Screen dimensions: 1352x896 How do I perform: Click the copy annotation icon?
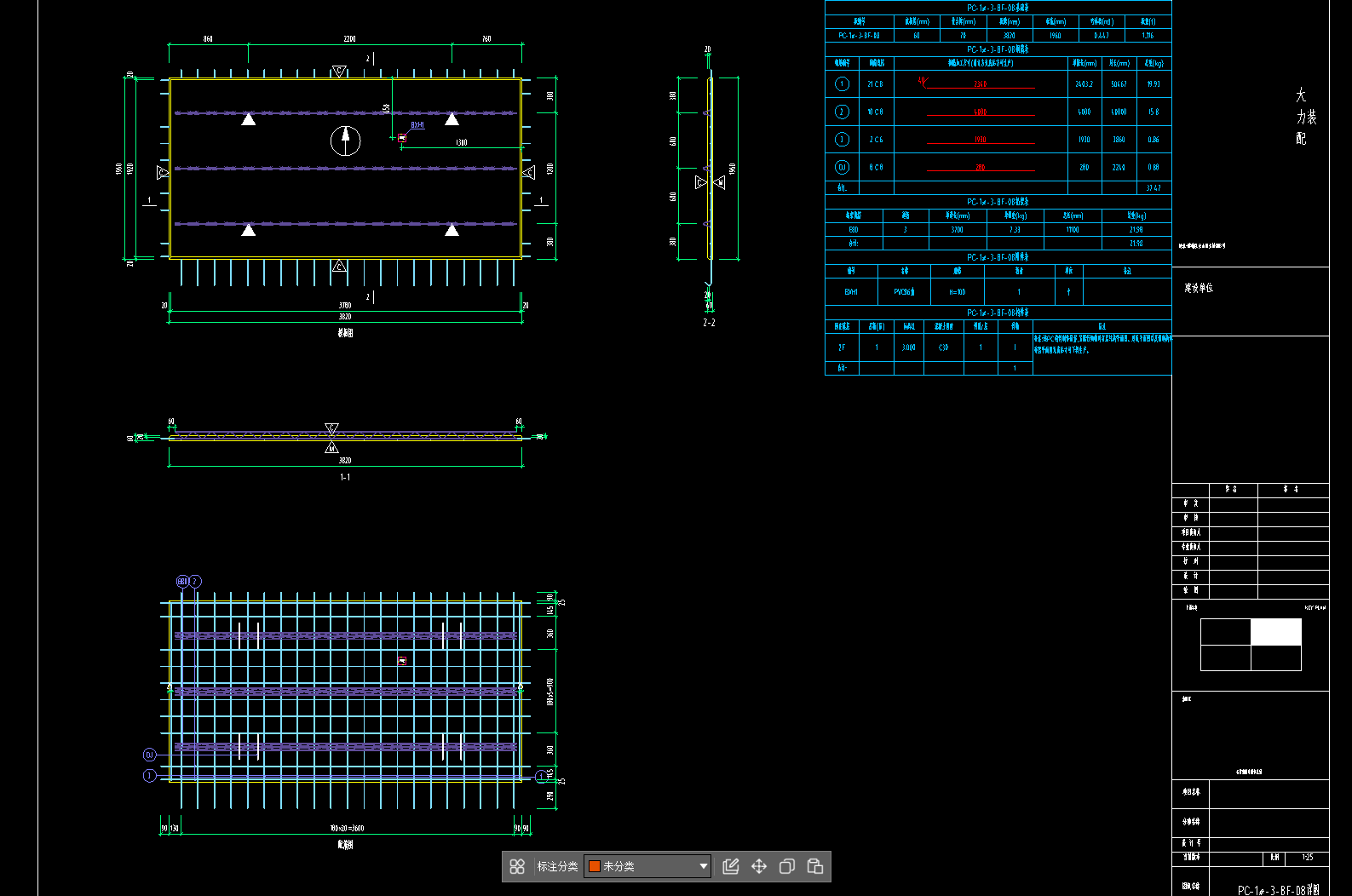pyautogui.click(x=787, y=866)
